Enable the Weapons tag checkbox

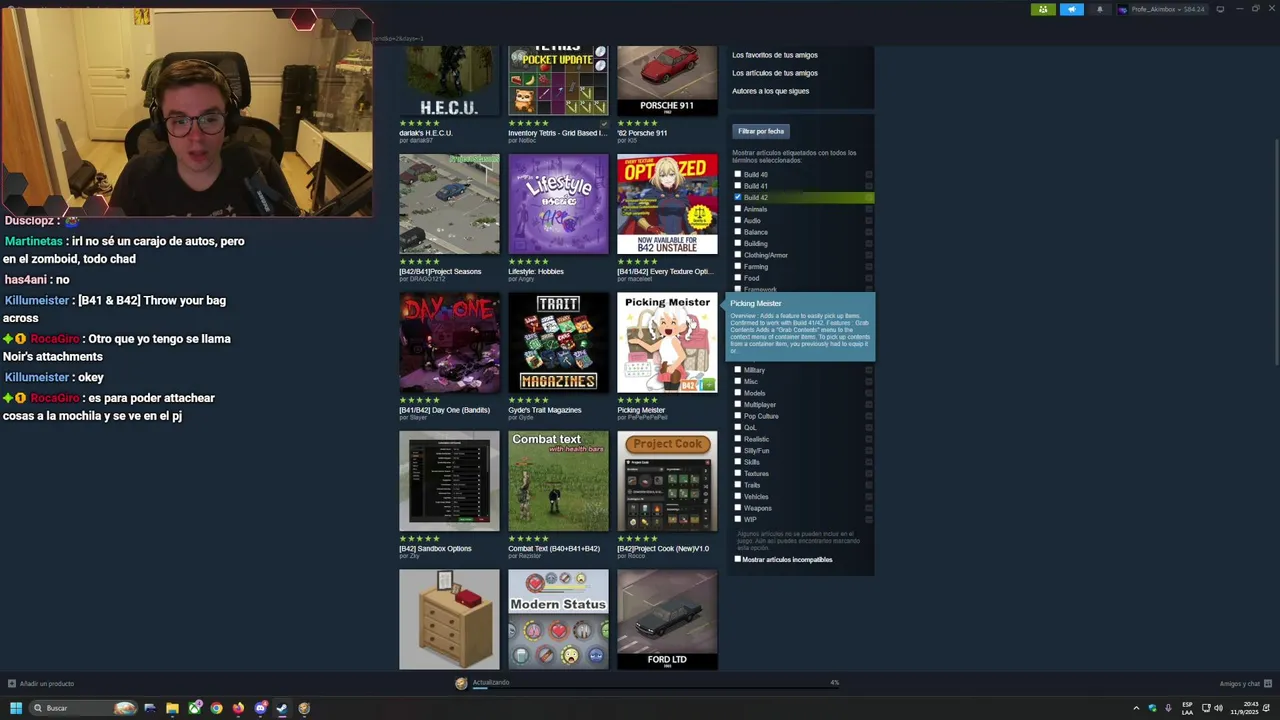click(738, 508)
